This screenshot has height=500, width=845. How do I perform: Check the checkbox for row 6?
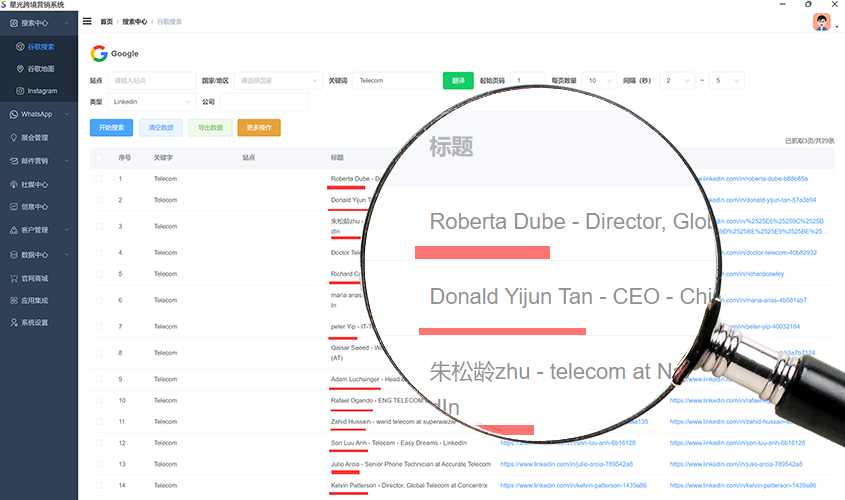99,300
